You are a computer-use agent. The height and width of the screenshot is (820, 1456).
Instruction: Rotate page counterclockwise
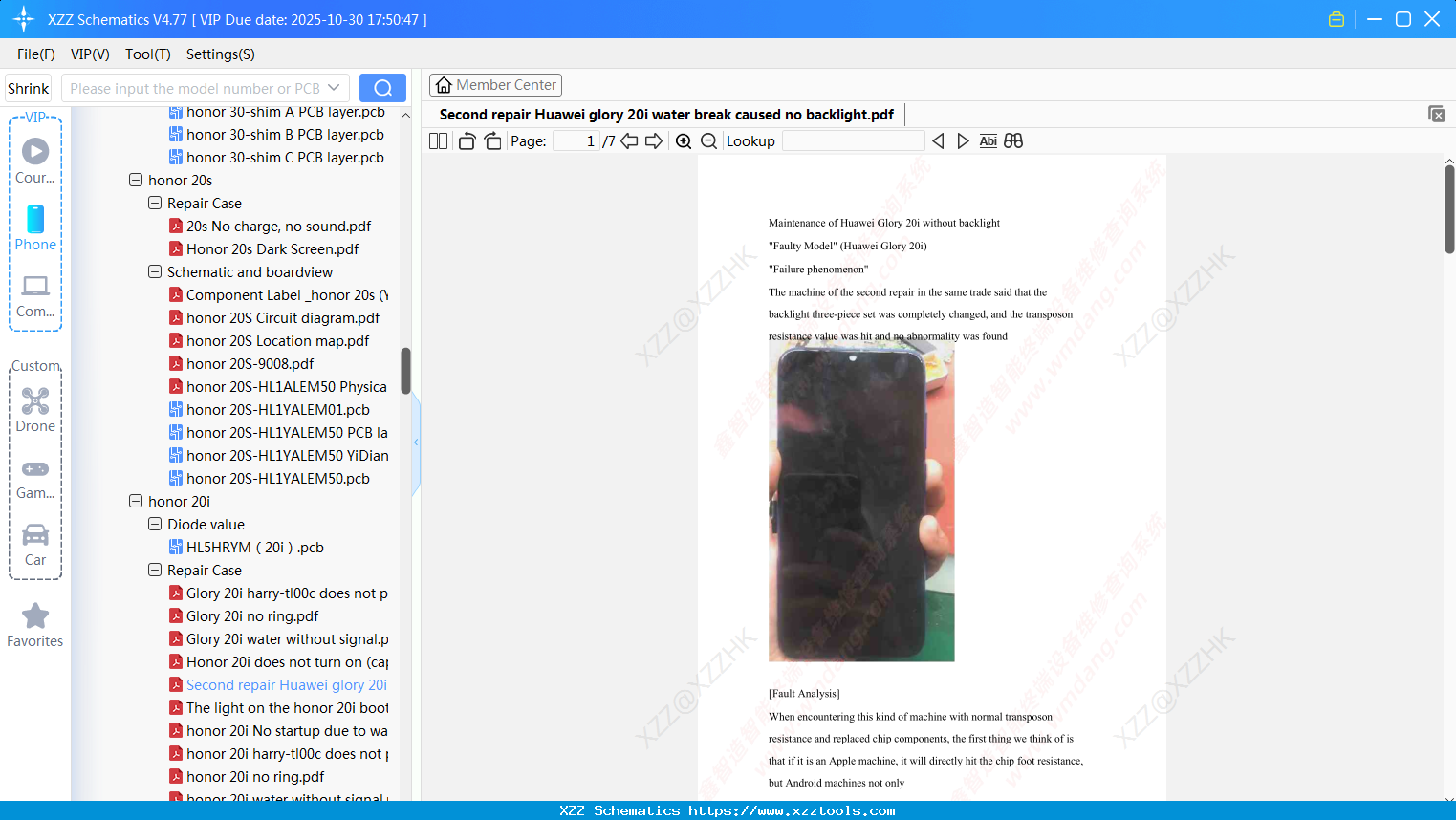[x=467, y=141]
